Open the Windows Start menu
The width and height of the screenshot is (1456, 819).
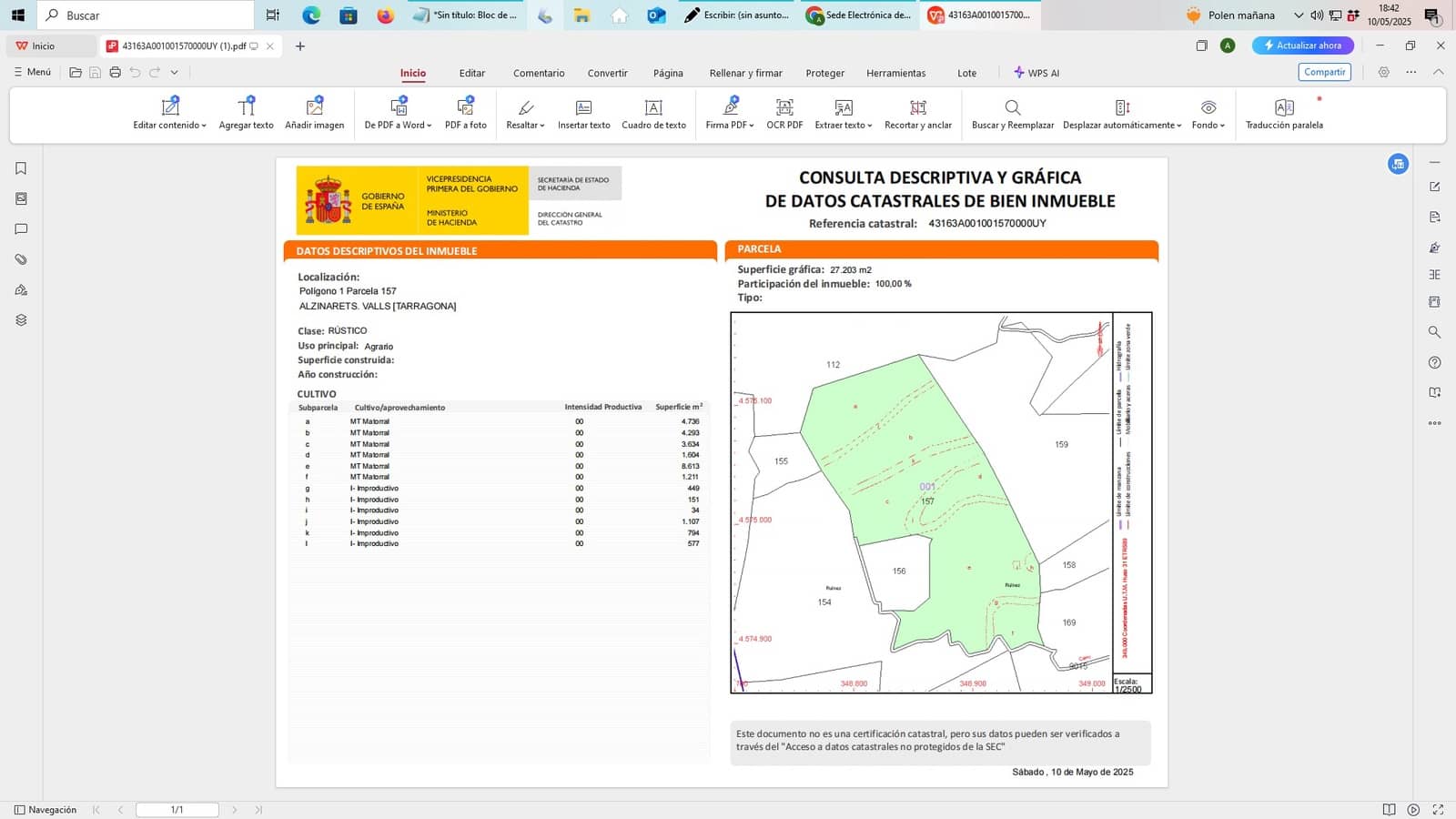[17, 15]
